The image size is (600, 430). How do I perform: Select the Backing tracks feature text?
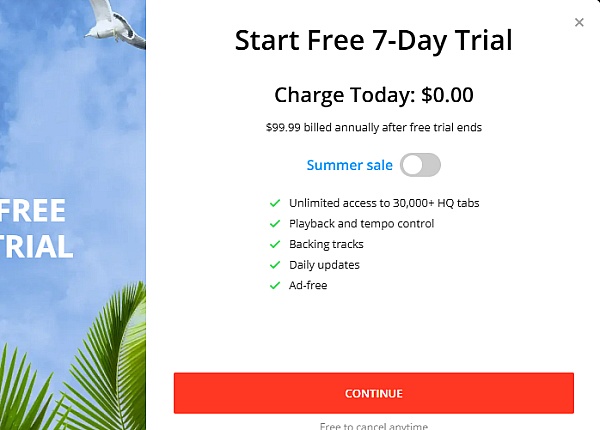326,244
